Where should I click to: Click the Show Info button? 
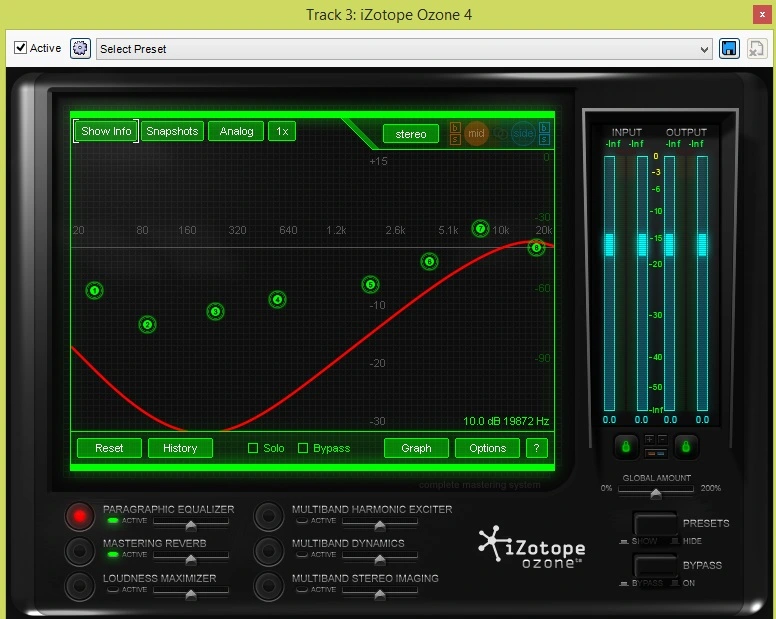[x=106, y=131]
